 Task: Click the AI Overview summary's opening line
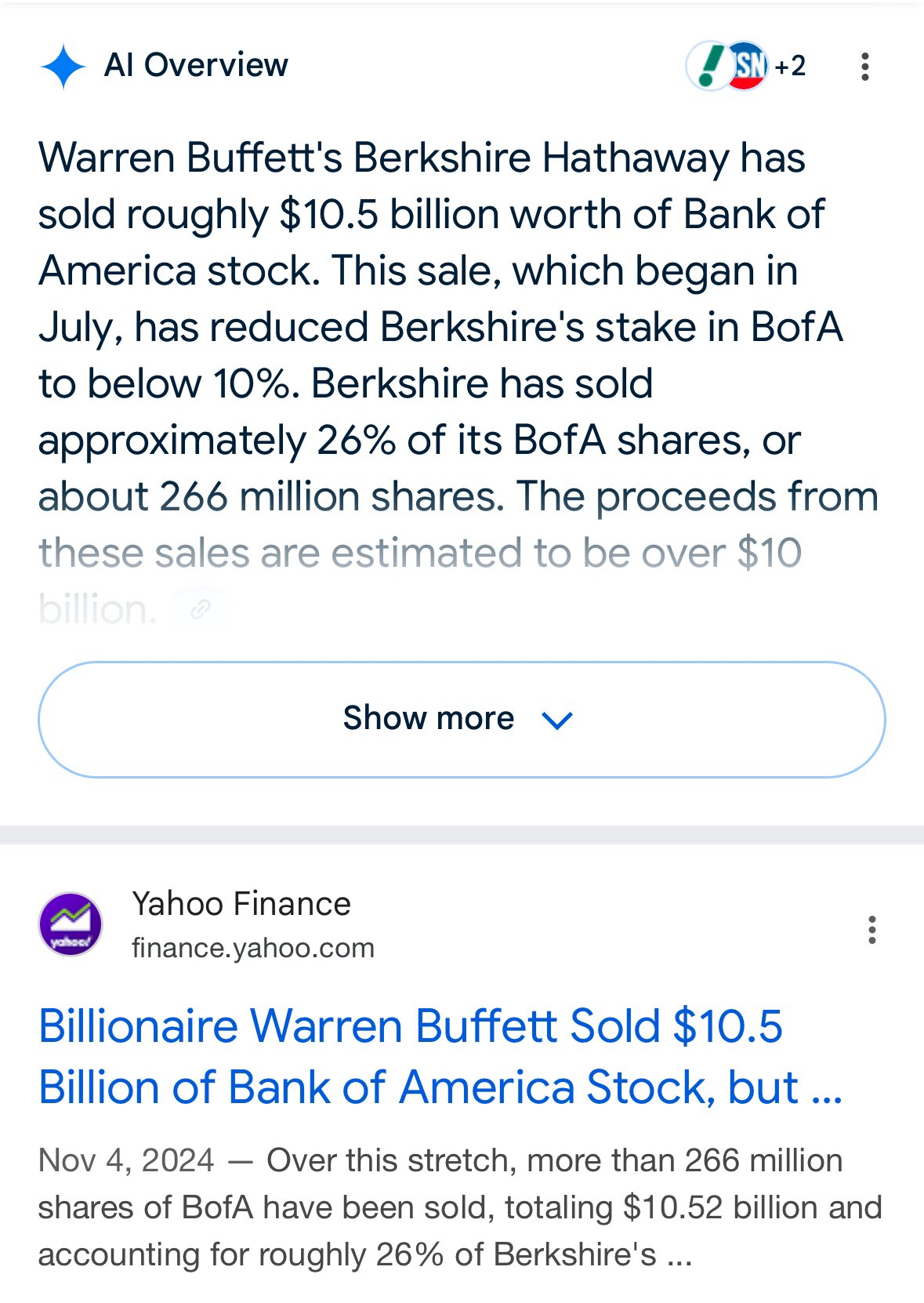point(422,158)
